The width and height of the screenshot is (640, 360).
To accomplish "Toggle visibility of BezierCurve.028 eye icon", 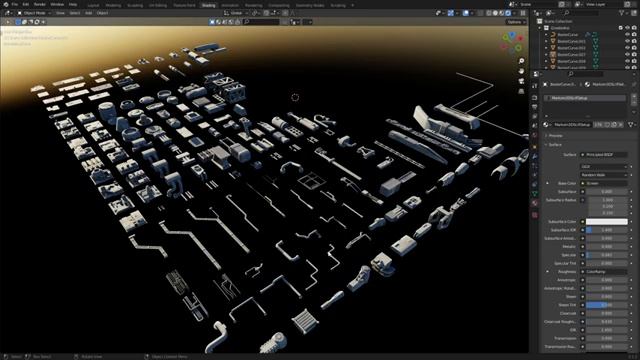I will coord(627,61).
